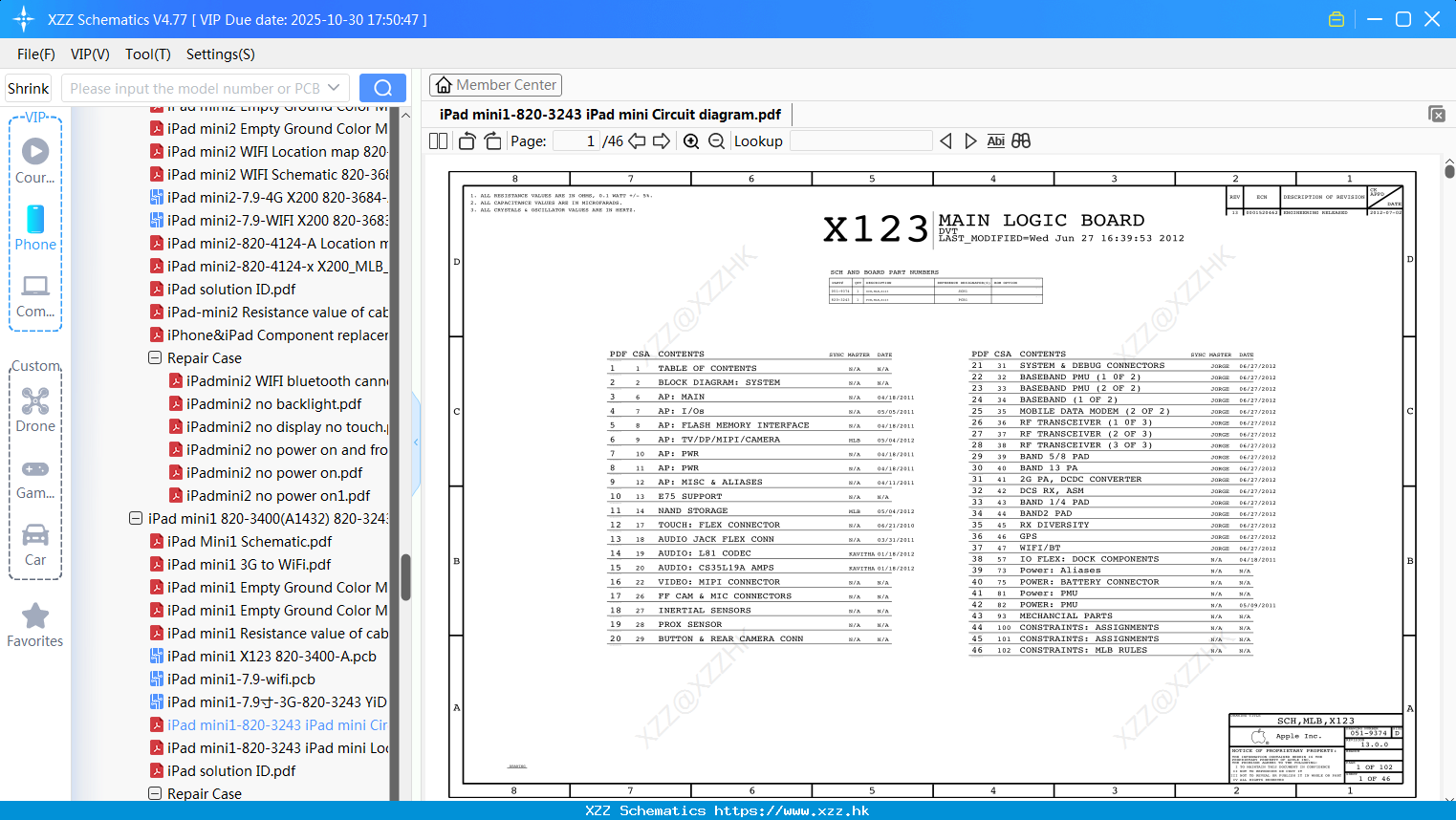
Task: Click 'MAIN LOGIC BOARD' title text
Action: click(x=1041, y=220)
